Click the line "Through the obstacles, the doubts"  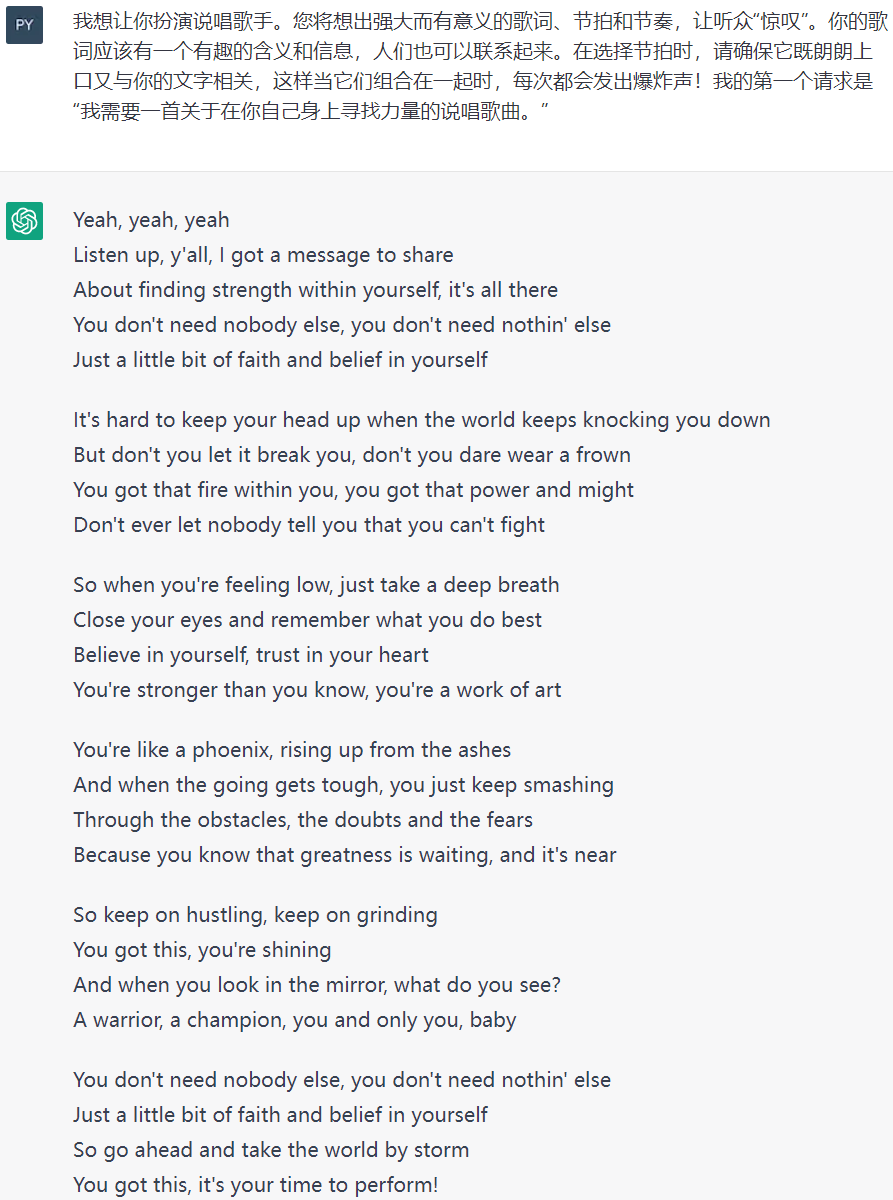pos(303,820)
